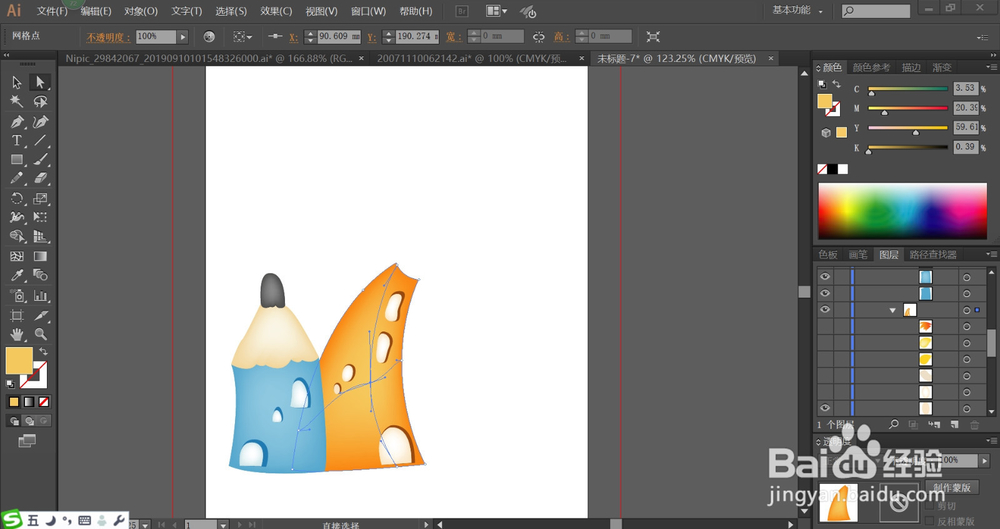
Task: Select the Artboard tool
Action: point(17,315)
